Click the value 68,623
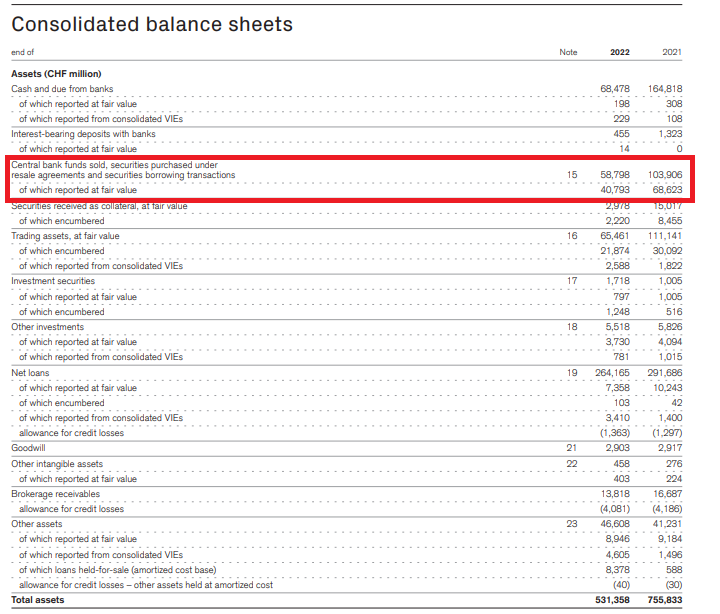Image resolution: width=720 pixels, height=614 pixels. click(667, 190)
